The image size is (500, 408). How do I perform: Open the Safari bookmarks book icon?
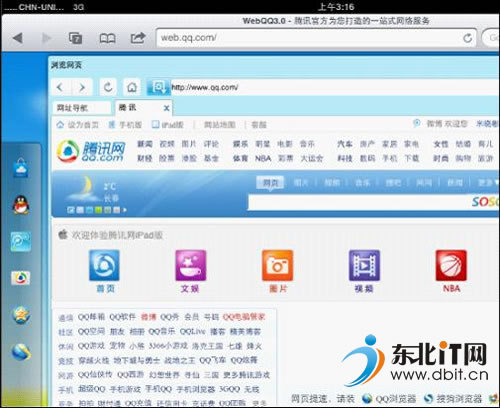point(107,38)
